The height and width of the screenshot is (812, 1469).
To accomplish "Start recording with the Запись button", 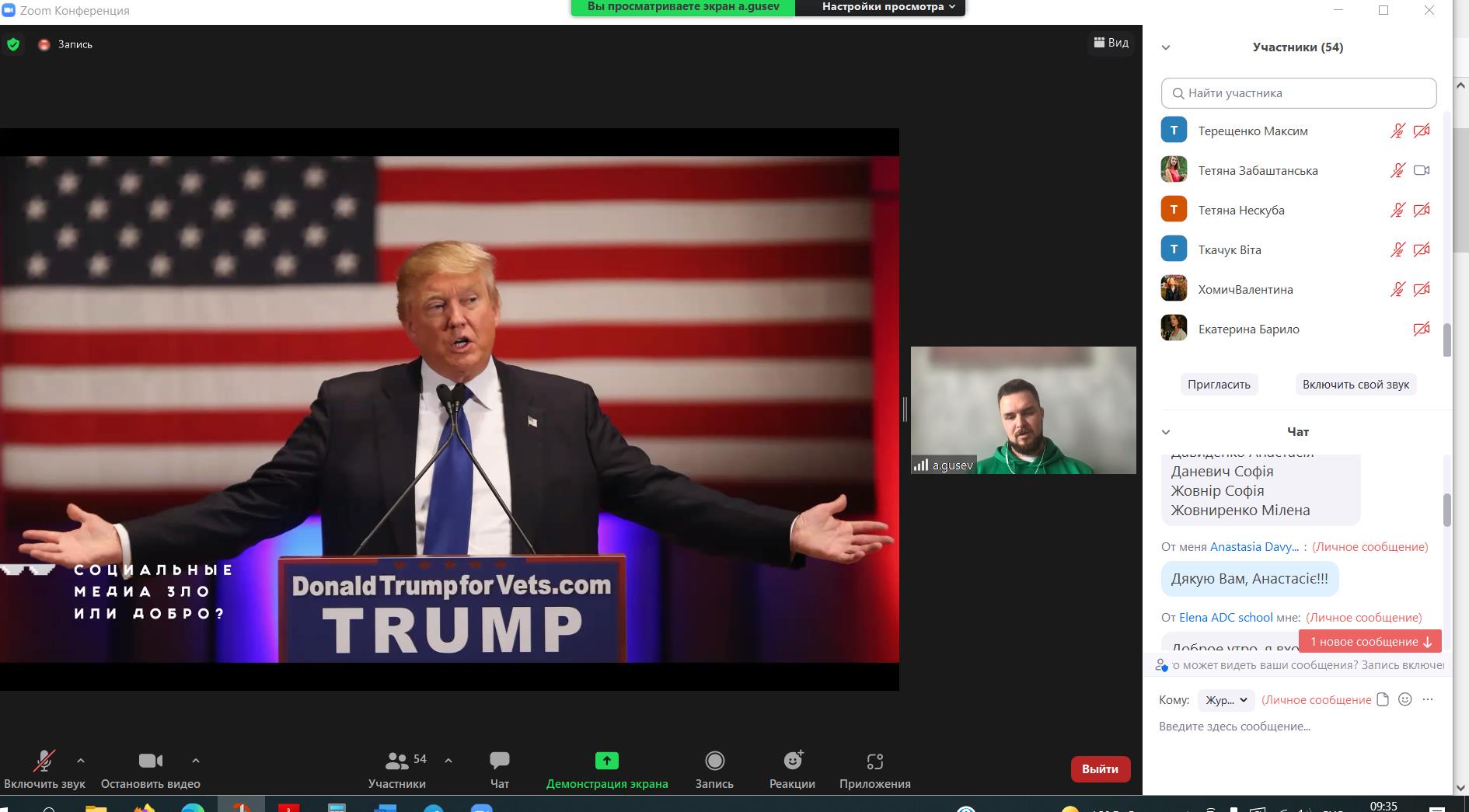I will click(714, 761).
